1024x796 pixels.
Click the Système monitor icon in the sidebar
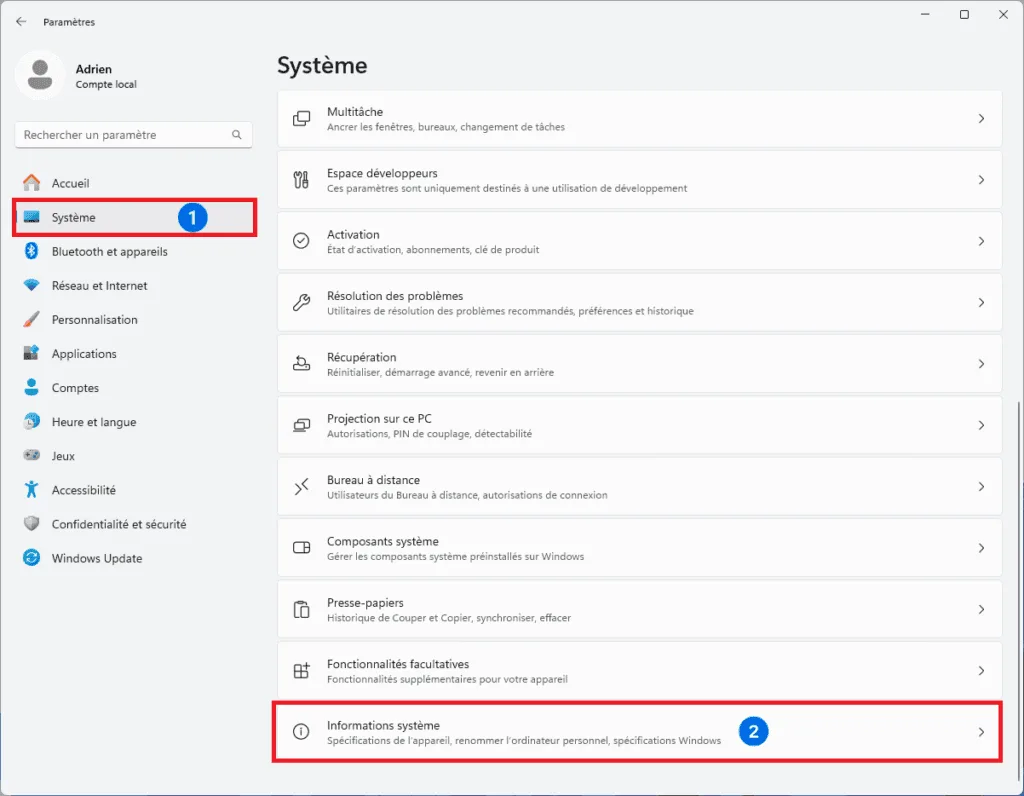tap(31, 217)
